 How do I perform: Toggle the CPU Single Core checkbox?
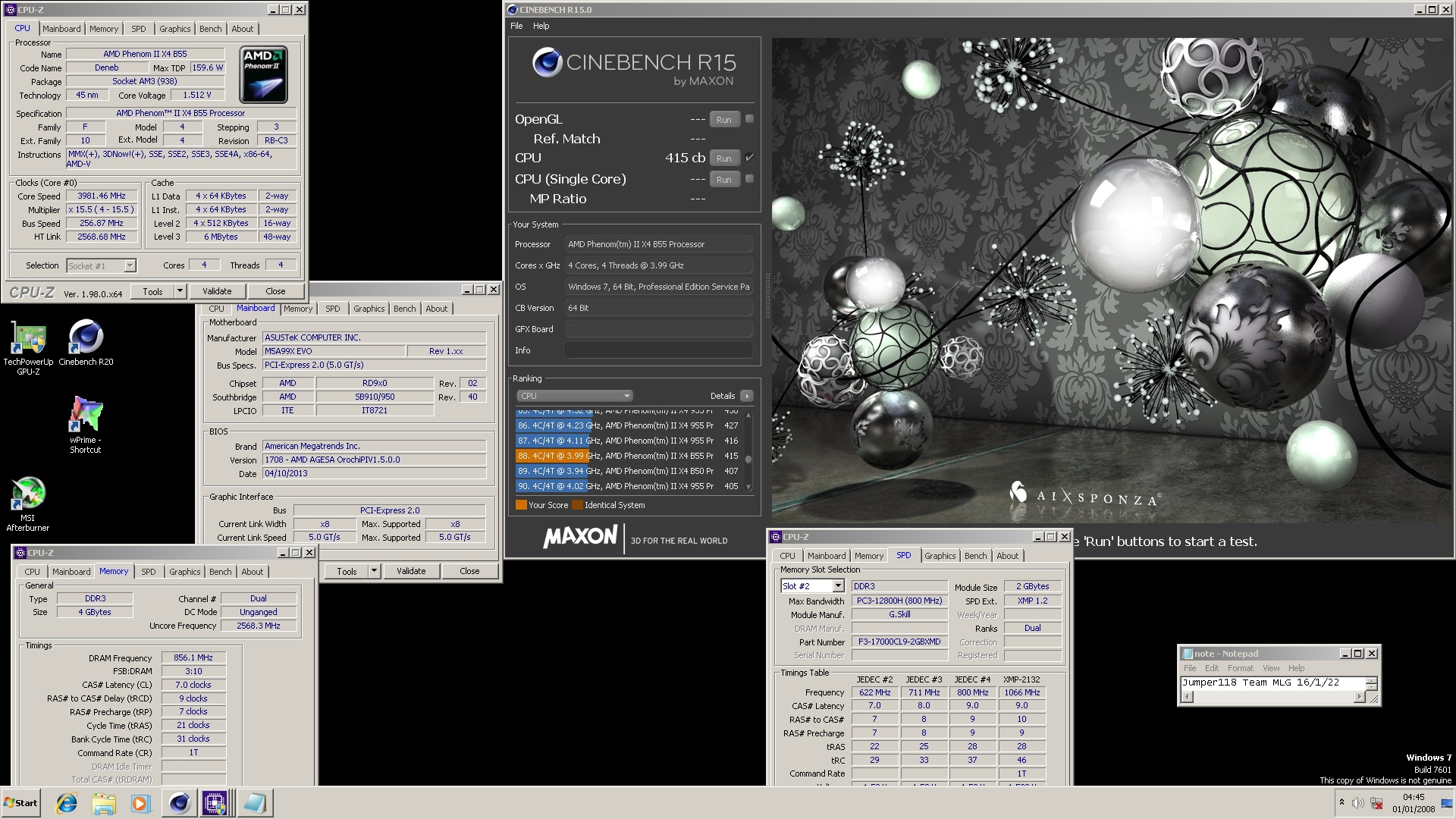coord(749,178)
